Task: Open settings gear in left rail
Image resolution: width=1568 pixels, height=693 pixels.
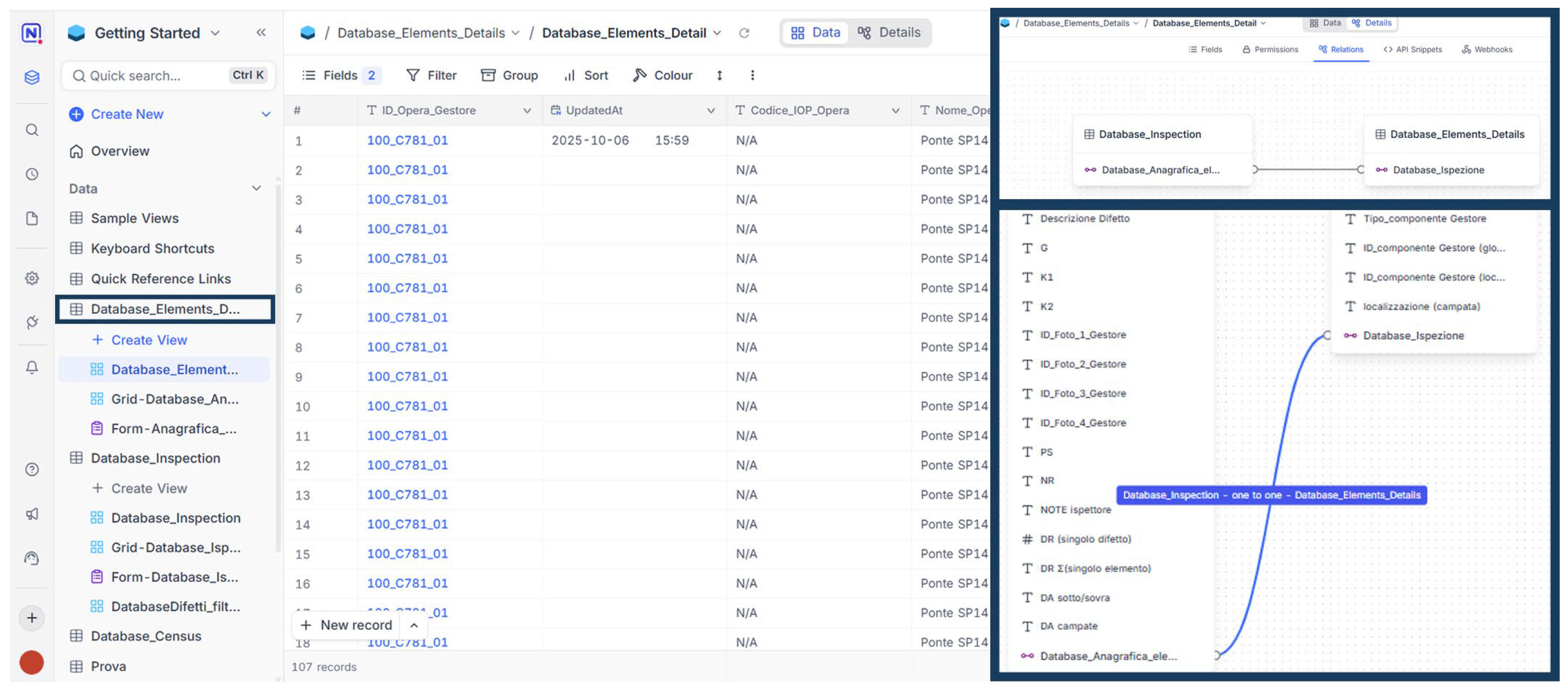Action: [x=32, y=278]
